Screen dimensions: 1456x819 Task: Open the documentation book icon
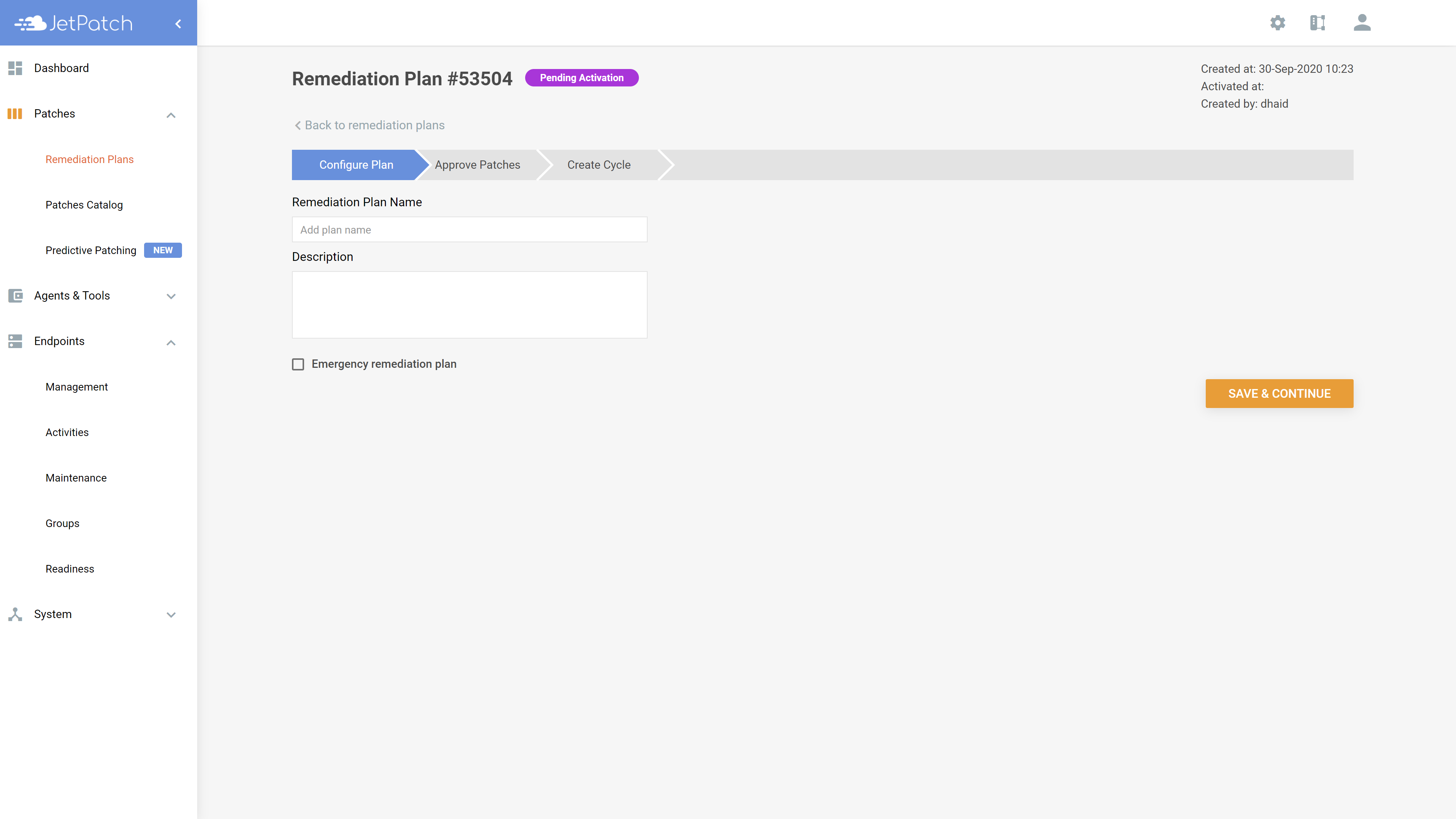pyautogui.click(x=1318, y=23)
